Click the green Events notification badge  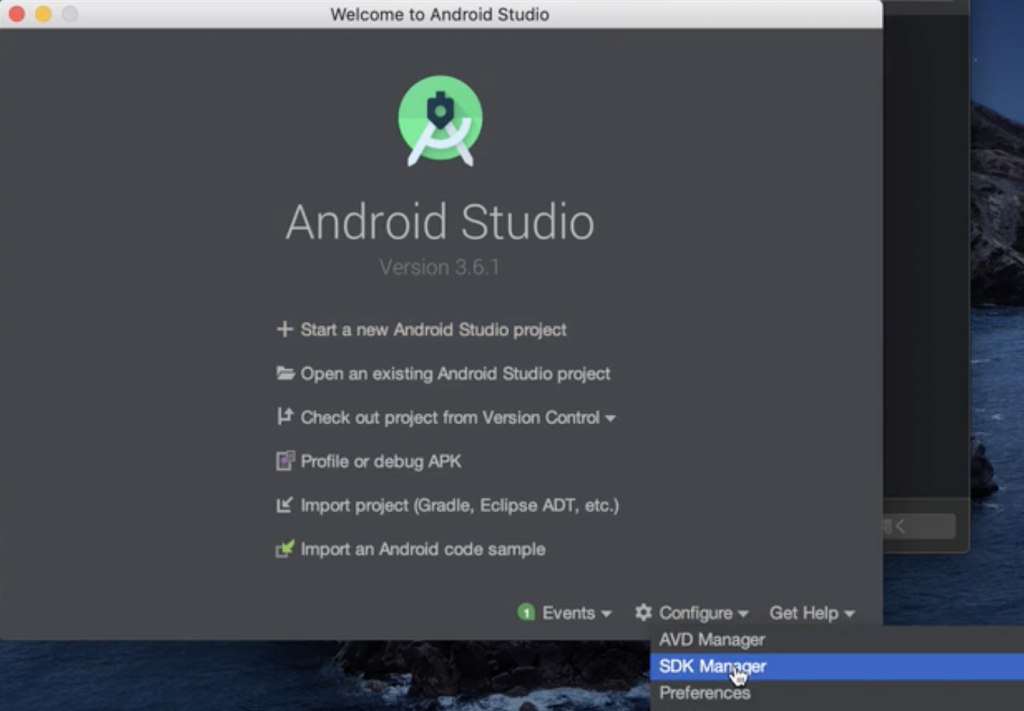click(x=526, y=612)
